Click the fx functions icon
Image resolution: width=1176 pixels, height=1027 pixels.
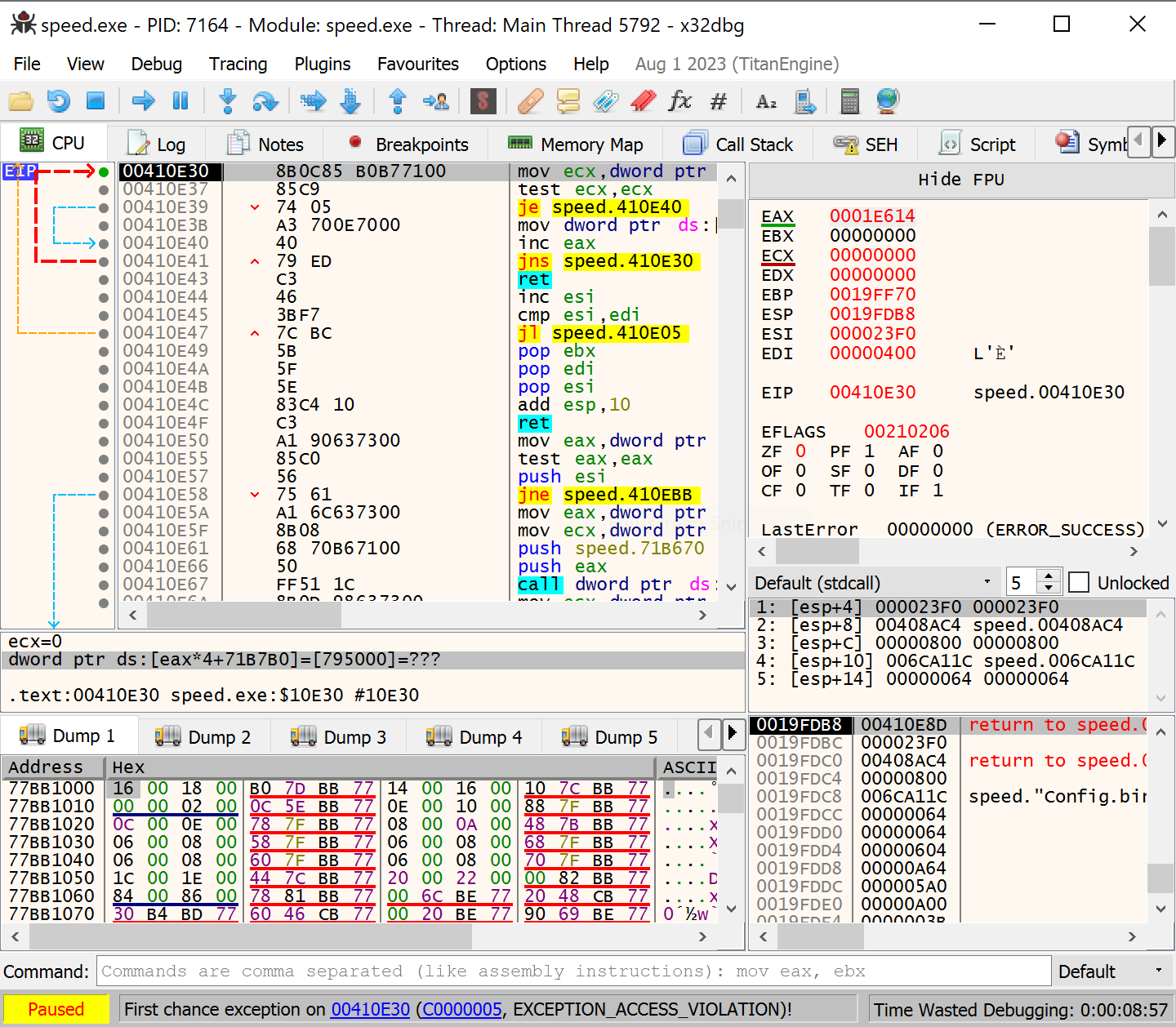[679, 101]
